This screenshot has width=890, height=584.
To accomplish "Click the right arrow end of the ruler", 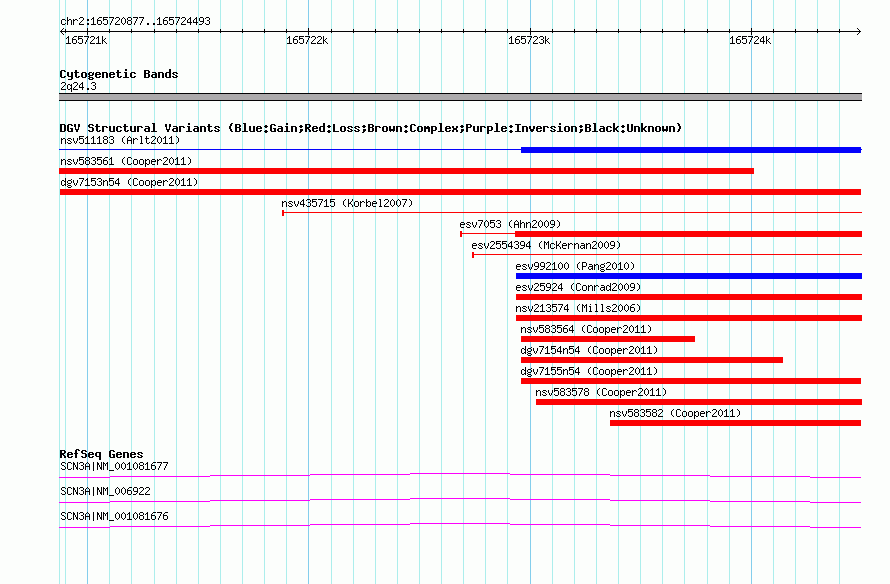I will pyautogui.click(x=859, y=31).
